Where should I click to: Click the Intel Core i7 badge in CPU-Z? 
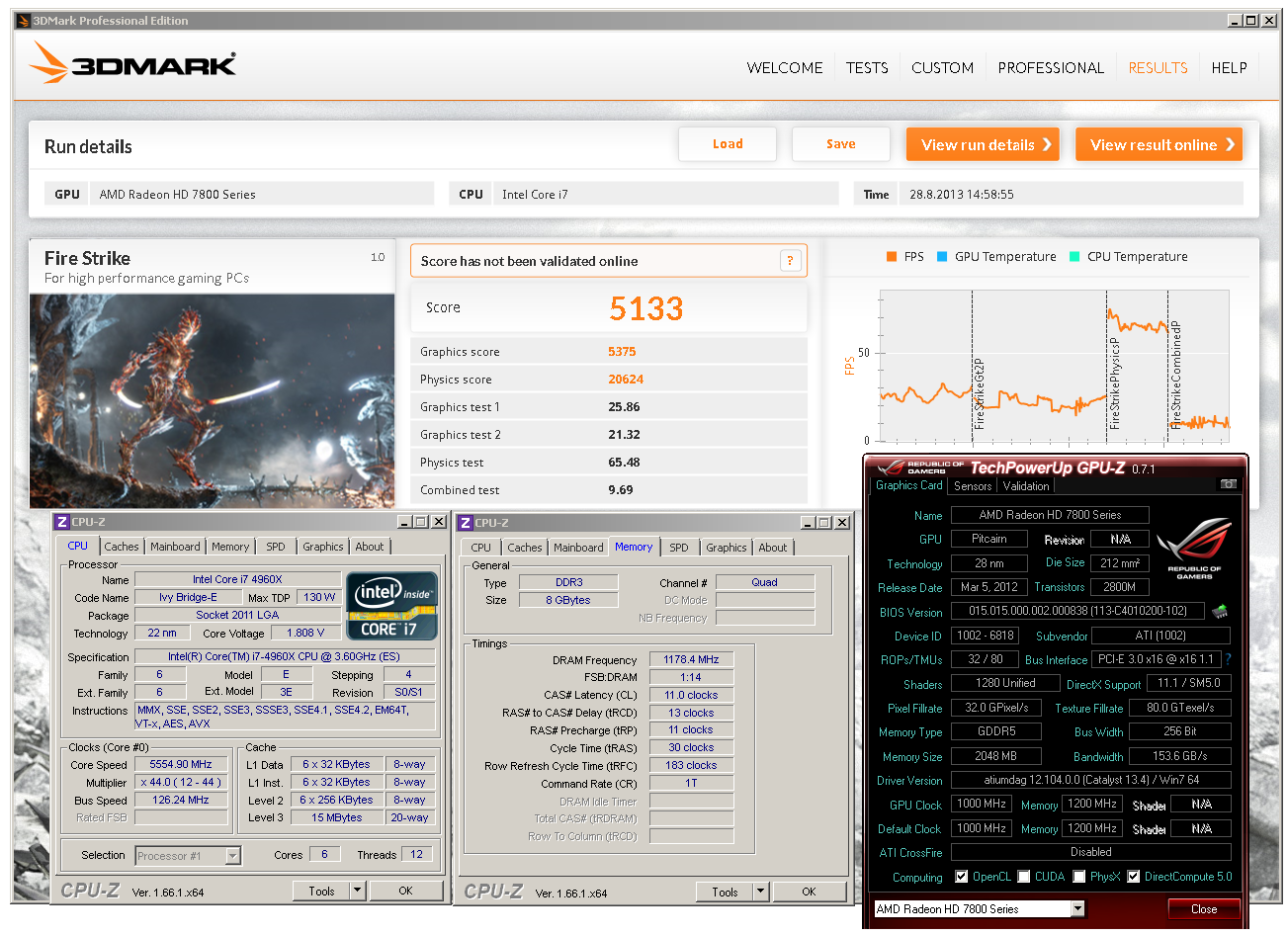393,605
